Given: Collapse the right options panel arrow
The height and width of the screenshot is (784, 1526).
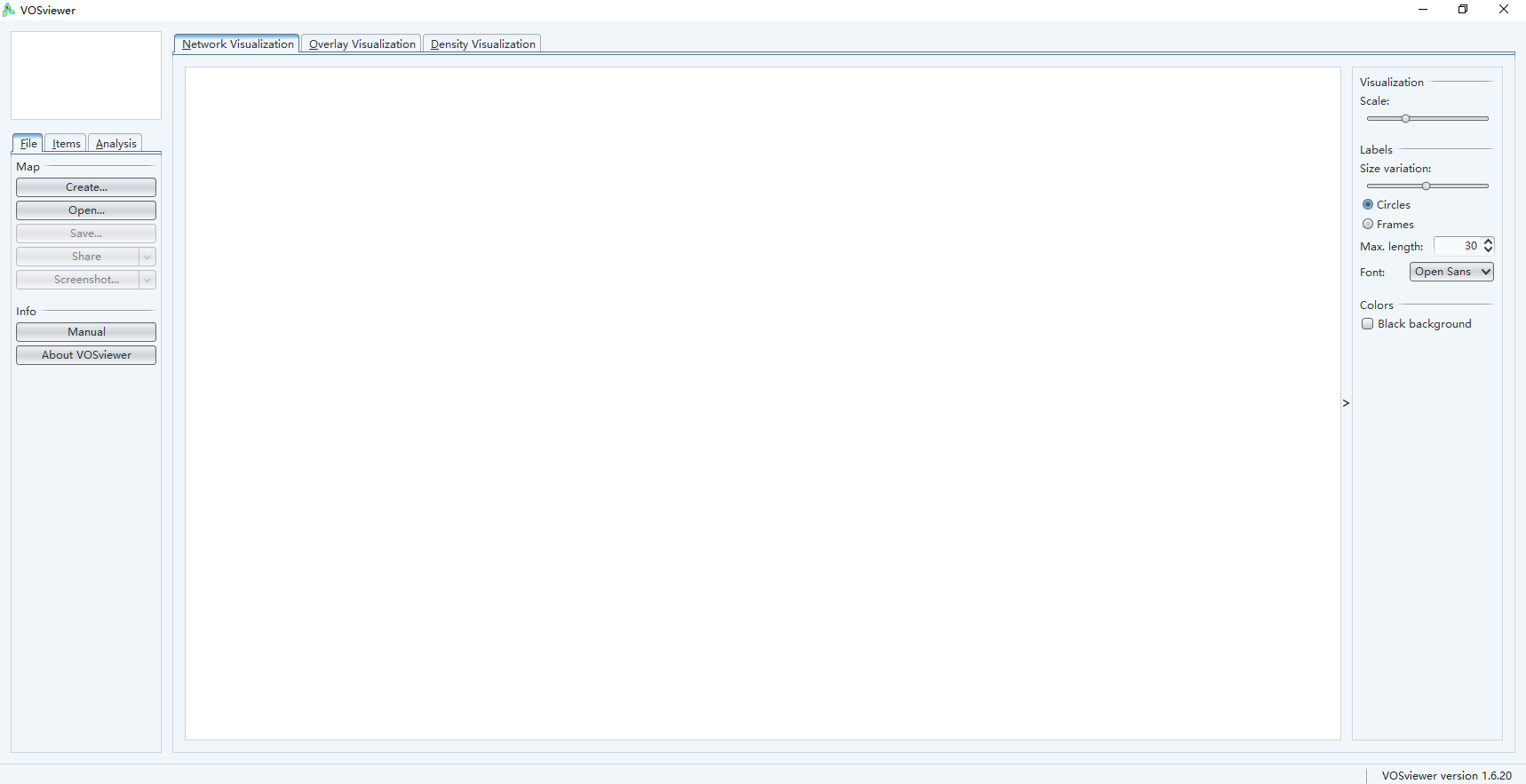Looking at the screenshot, I should [1346, 403].
